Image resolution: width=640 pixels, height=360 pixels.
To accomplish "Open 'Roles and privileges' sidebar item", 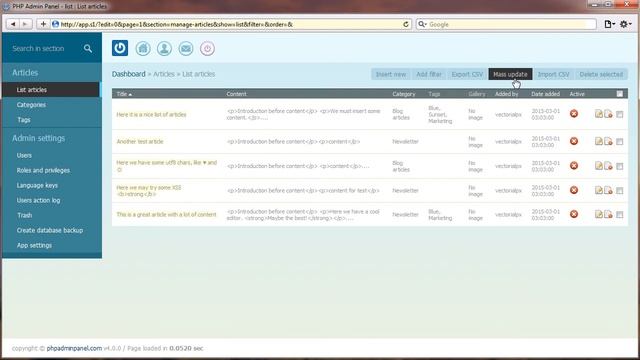I will point(43,171).
